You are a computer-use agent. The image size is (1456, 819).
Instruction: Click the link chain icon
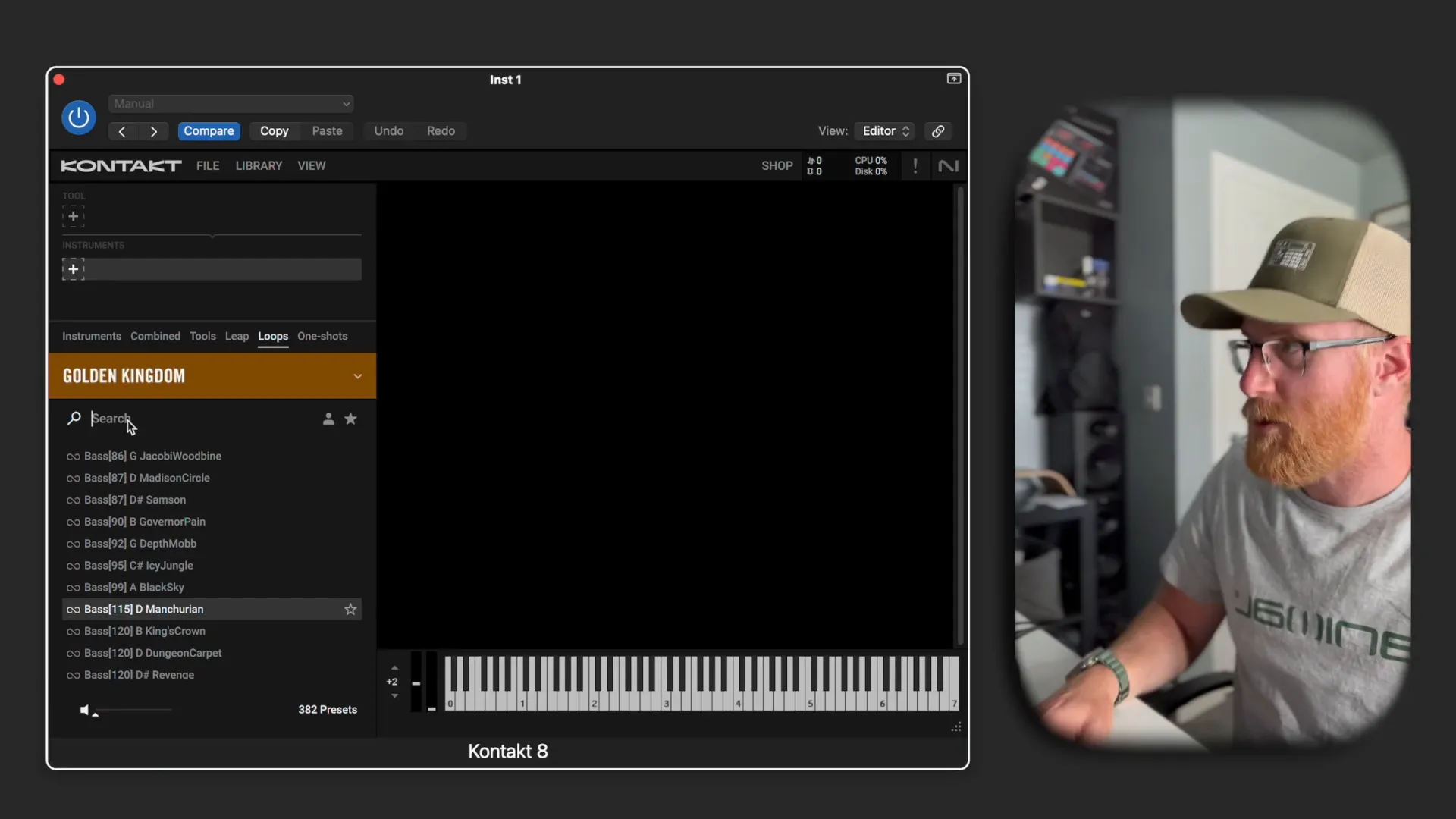click(938, 131)
